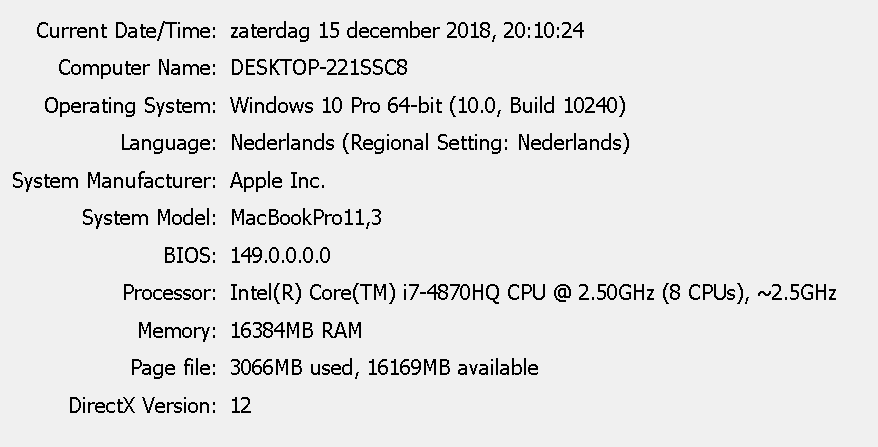Select the DESKTOP-221SSC8 computer name text
The width and height of the screenshot is (878, 447).
pyautogui.click(x=319, y=68)
